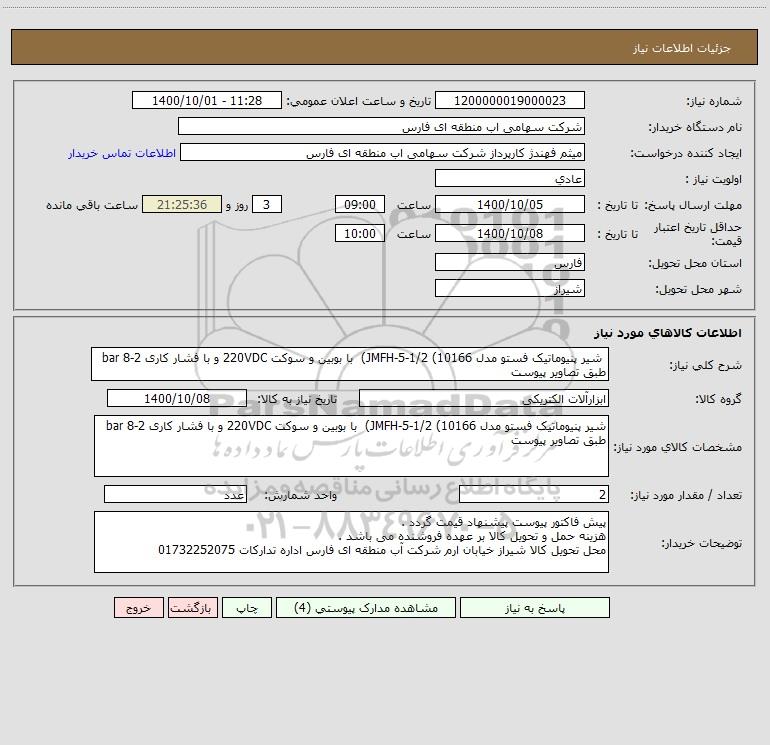
Task: Click the جزئیات اطلاعات نیاز header title
Action: point(682,48)
